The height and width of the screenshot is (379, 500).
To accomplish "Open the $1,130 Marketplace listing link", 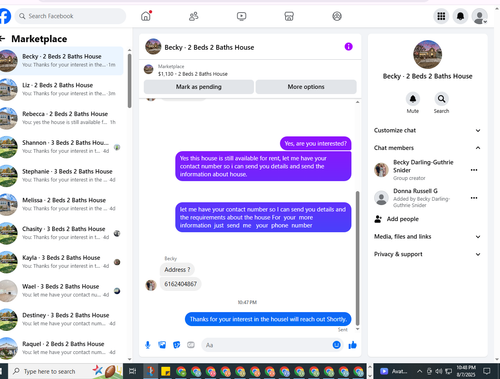I will point(193,74).
